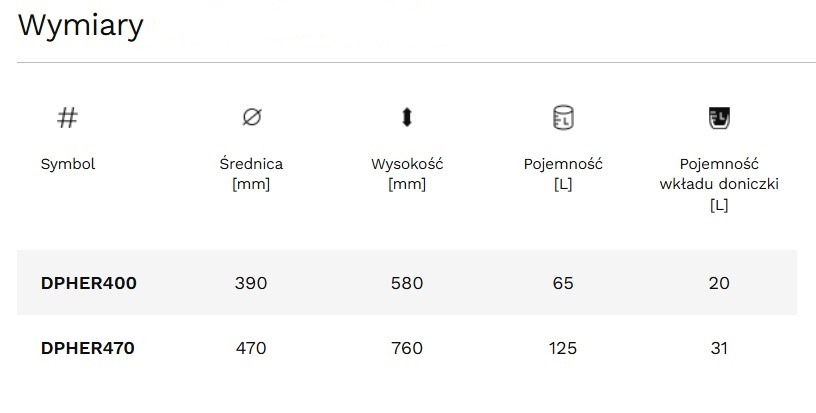Click the Wysokość [mm] column header

[407, 174]
